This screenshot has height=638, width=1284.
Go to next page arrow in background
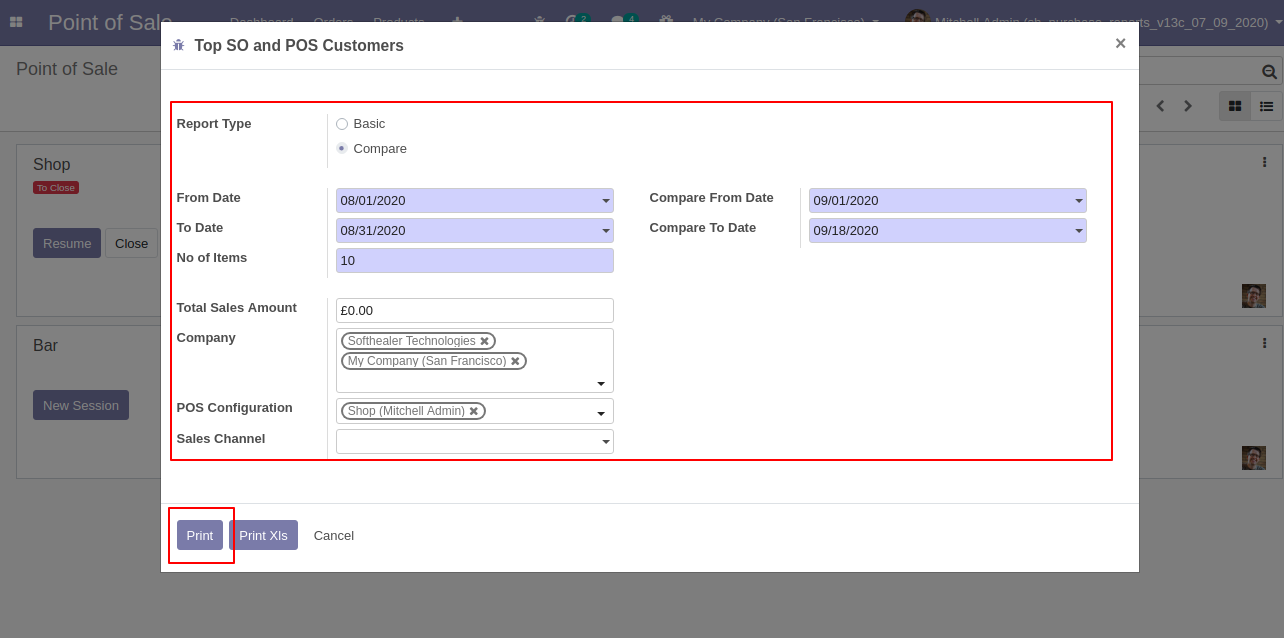1188,106
